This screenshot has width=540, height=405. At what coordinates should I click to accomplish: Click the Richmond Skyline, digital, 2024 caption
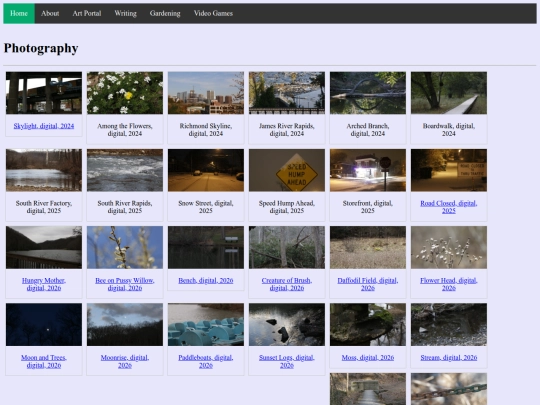206,130
